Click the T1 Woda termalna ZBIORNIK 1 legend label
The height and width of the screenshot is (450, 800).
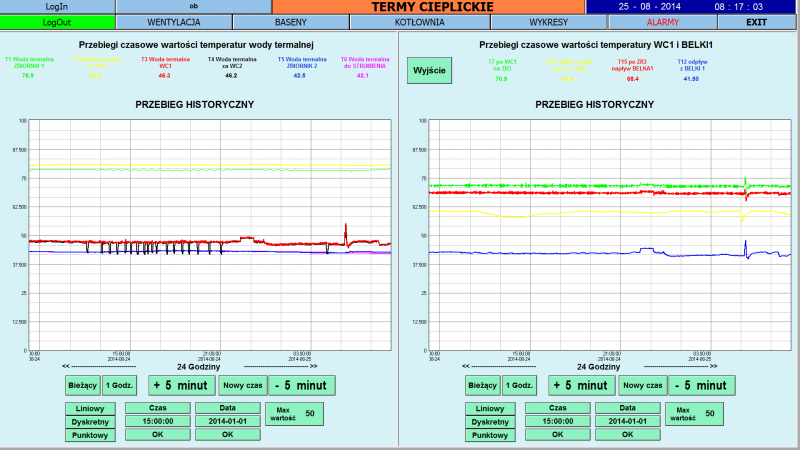pos(29,63)
